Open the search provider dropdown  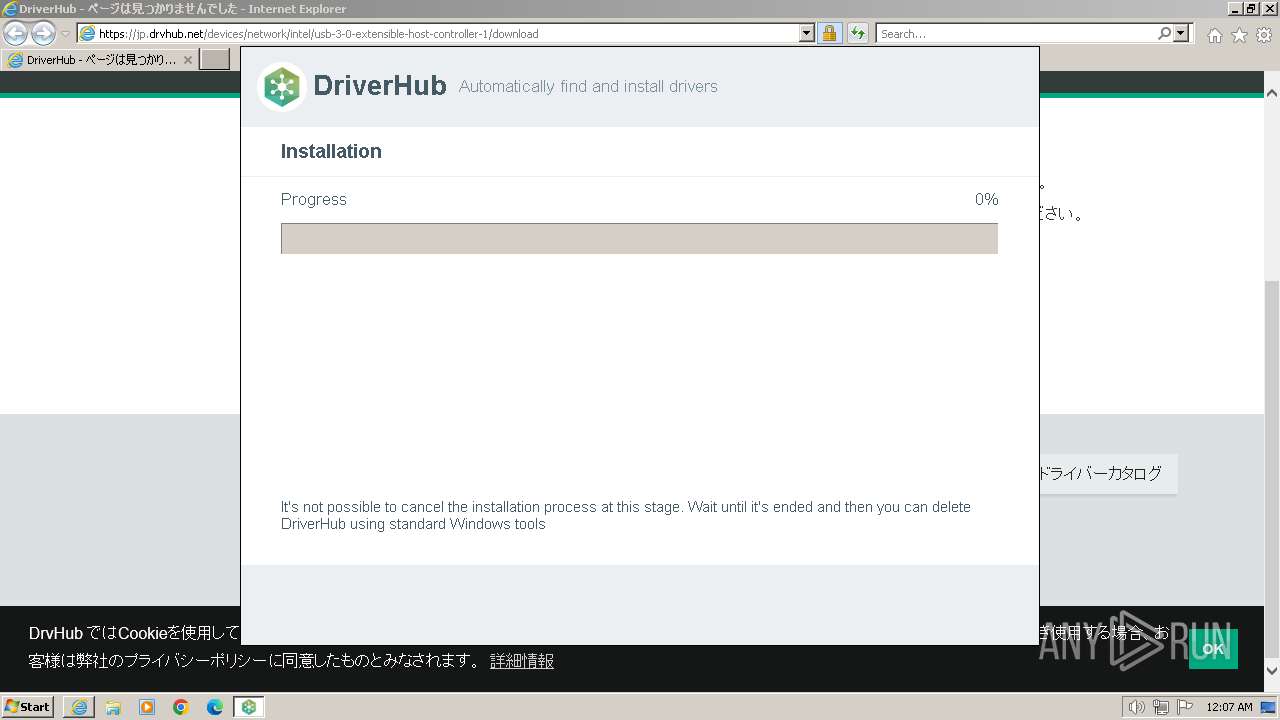click(x=1182, y=33)
